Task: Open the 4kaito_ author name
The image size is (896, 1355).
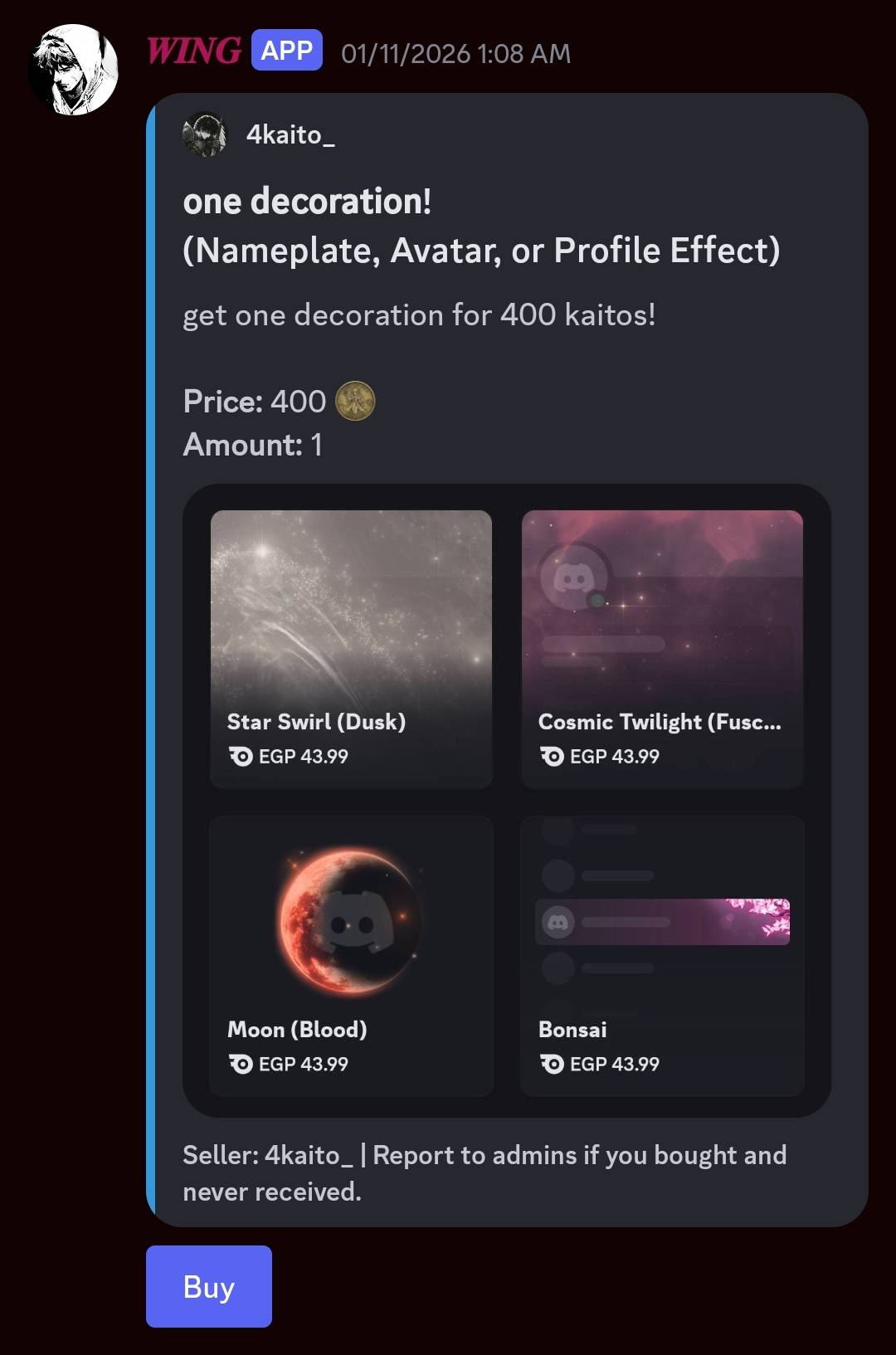Action: coord(290,134)
